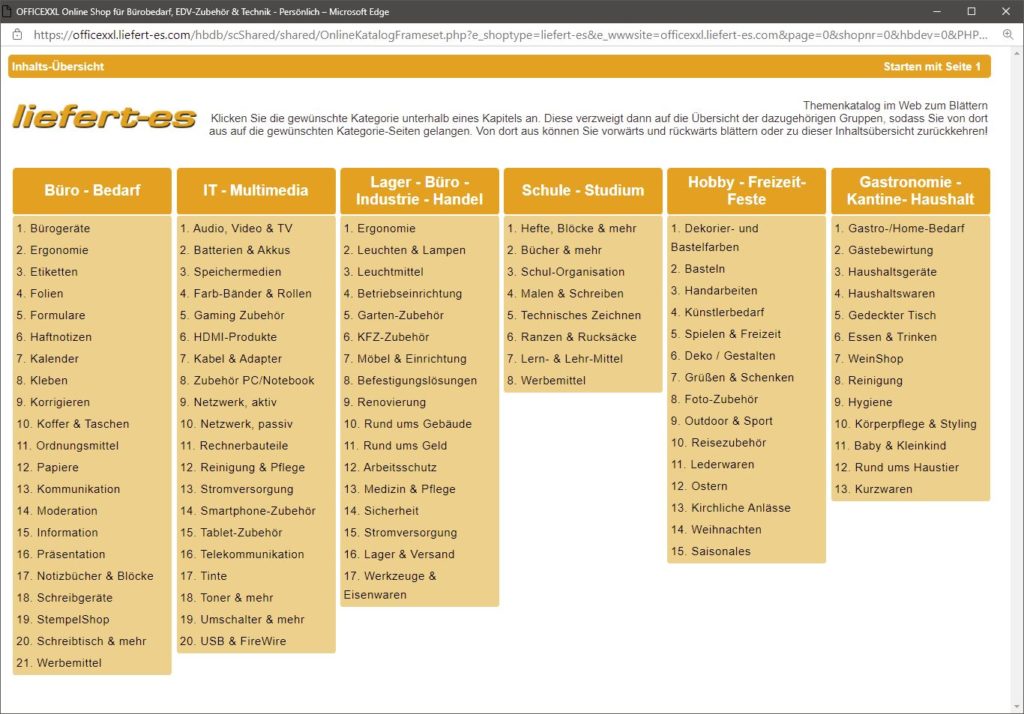1024x714 pixels.
Task: Open 'Dekorier- und Bastelfarben' category
Action: (715, 238)
